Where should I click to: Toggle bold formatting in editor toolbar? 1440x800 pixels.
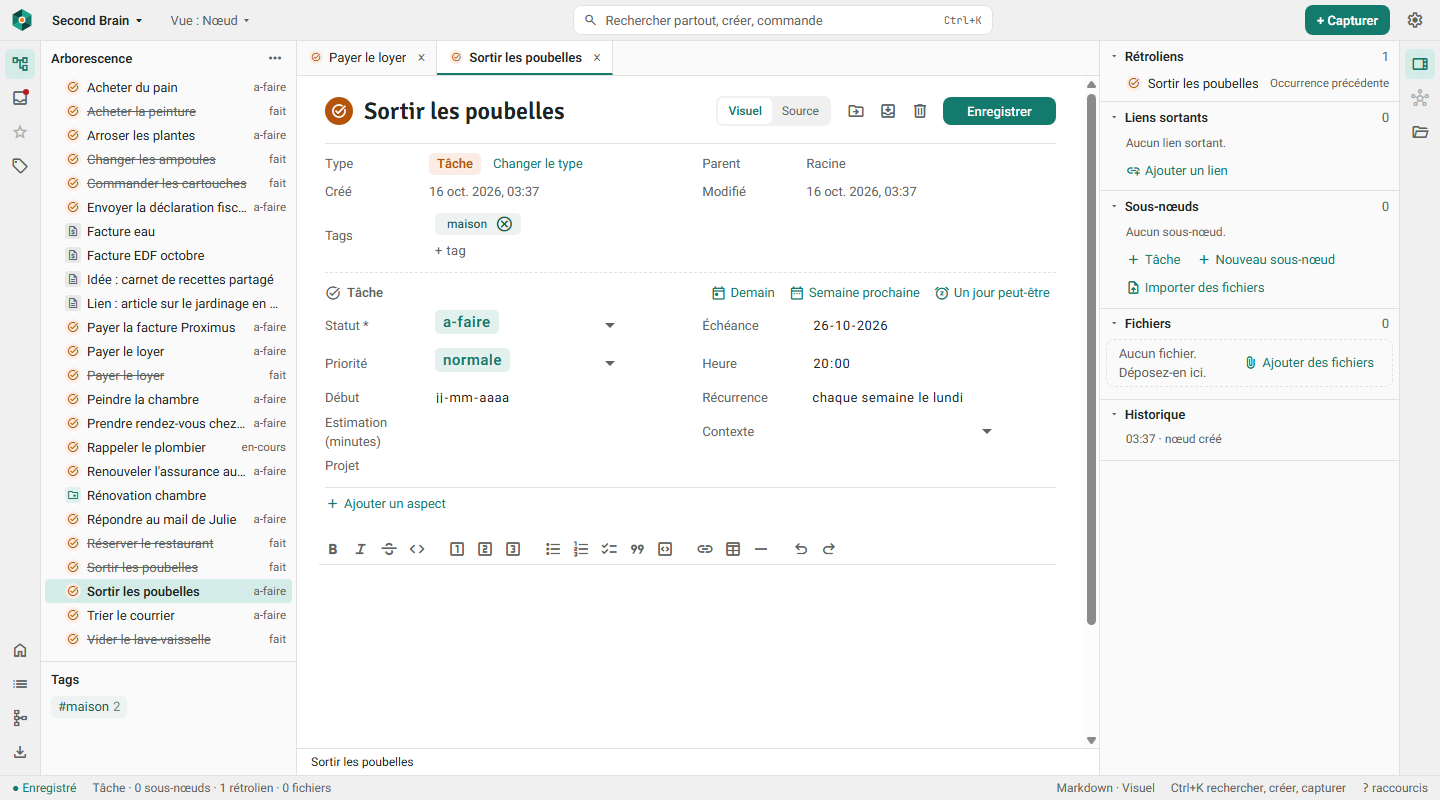click(x=333, y=549)
